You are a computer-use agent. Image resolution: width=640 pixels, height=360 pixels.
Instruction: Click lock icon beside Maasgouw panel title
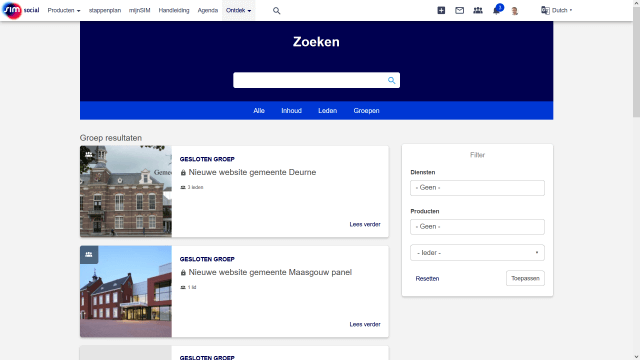tap(183, 273)
